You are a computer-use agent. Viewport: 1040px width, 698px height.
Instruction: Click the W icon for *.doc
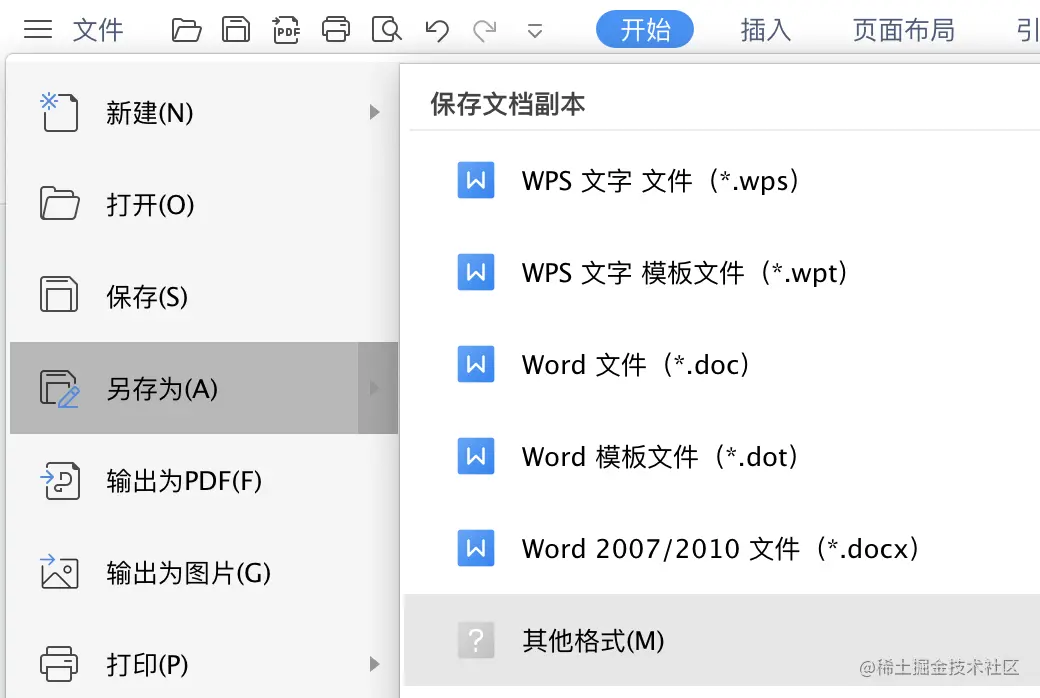point(476,364)
